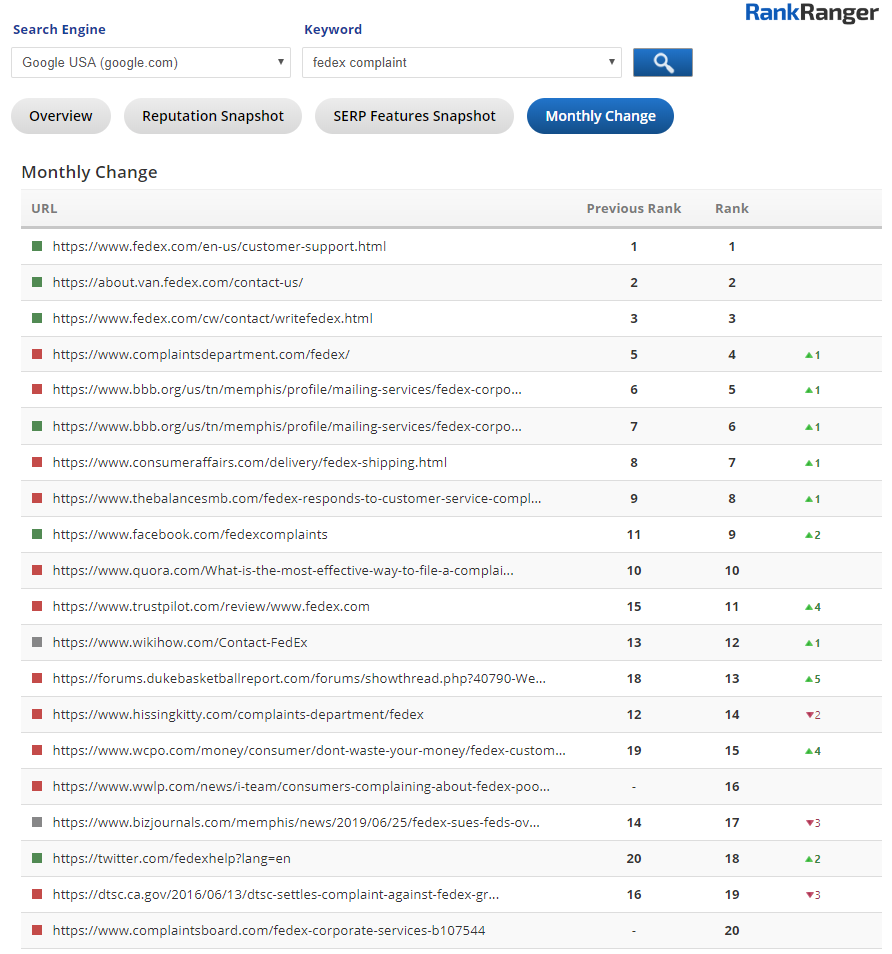
Task: Click gray sentiment square beside wikihow.com
Action: (37, 642)
